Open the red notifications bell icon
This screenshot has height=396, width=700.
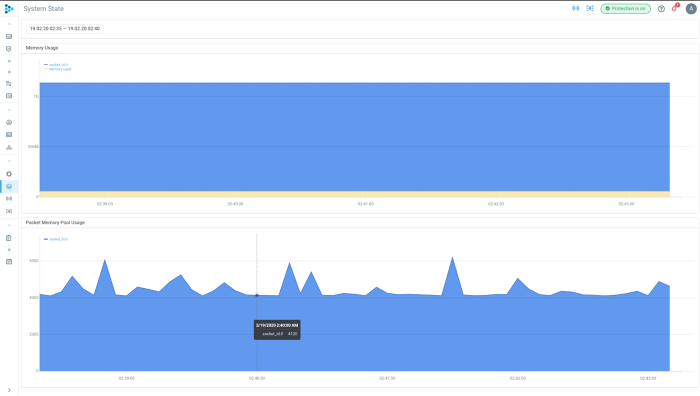point(675,8)
